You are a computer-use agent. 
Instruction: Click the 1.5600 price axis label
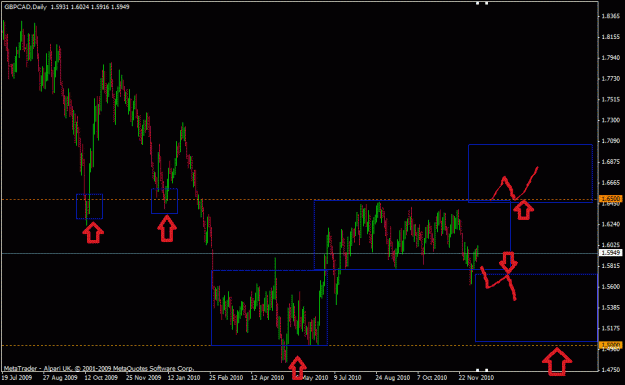coord(611,287)
